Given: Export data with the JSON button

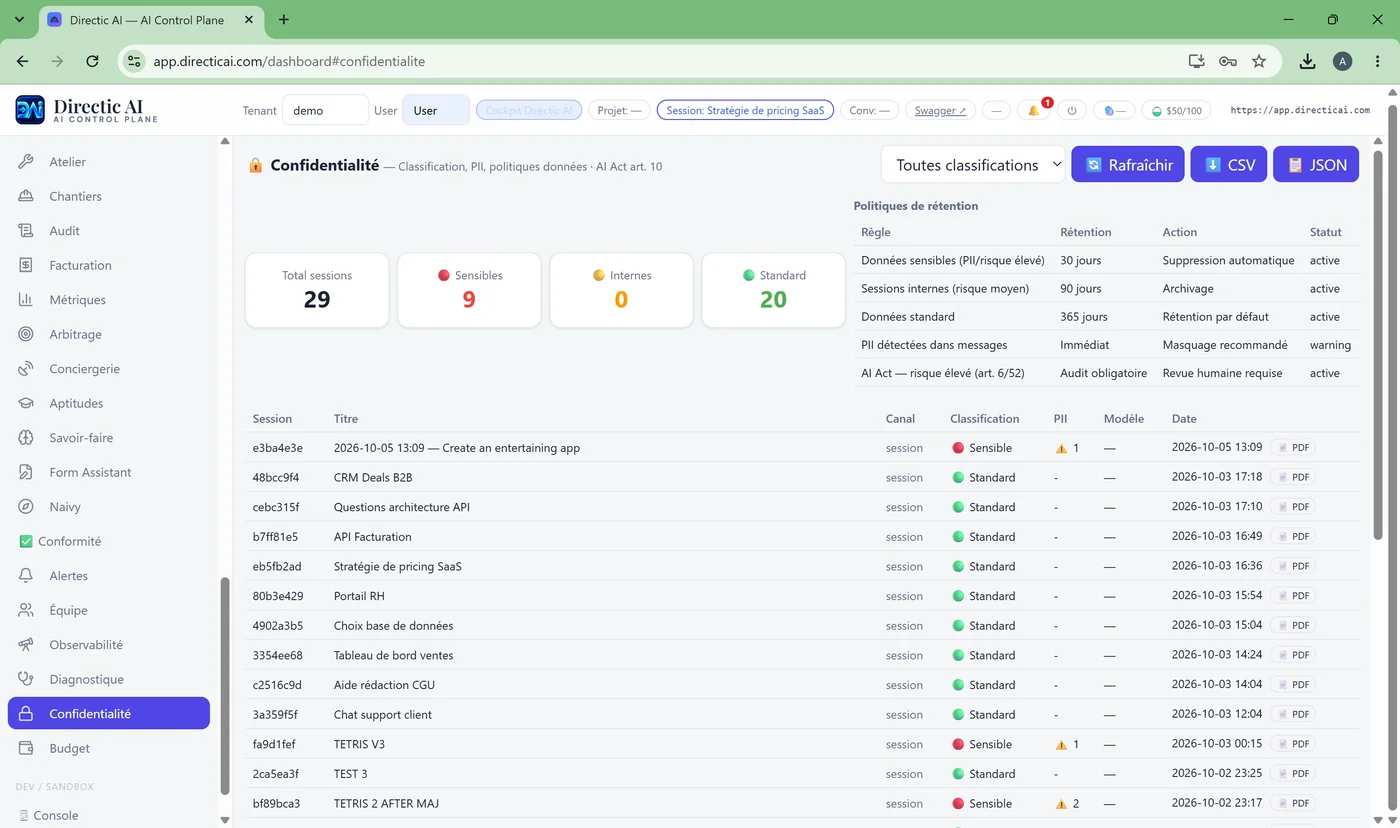Looking at the screenshot, I should point(1316,165).
